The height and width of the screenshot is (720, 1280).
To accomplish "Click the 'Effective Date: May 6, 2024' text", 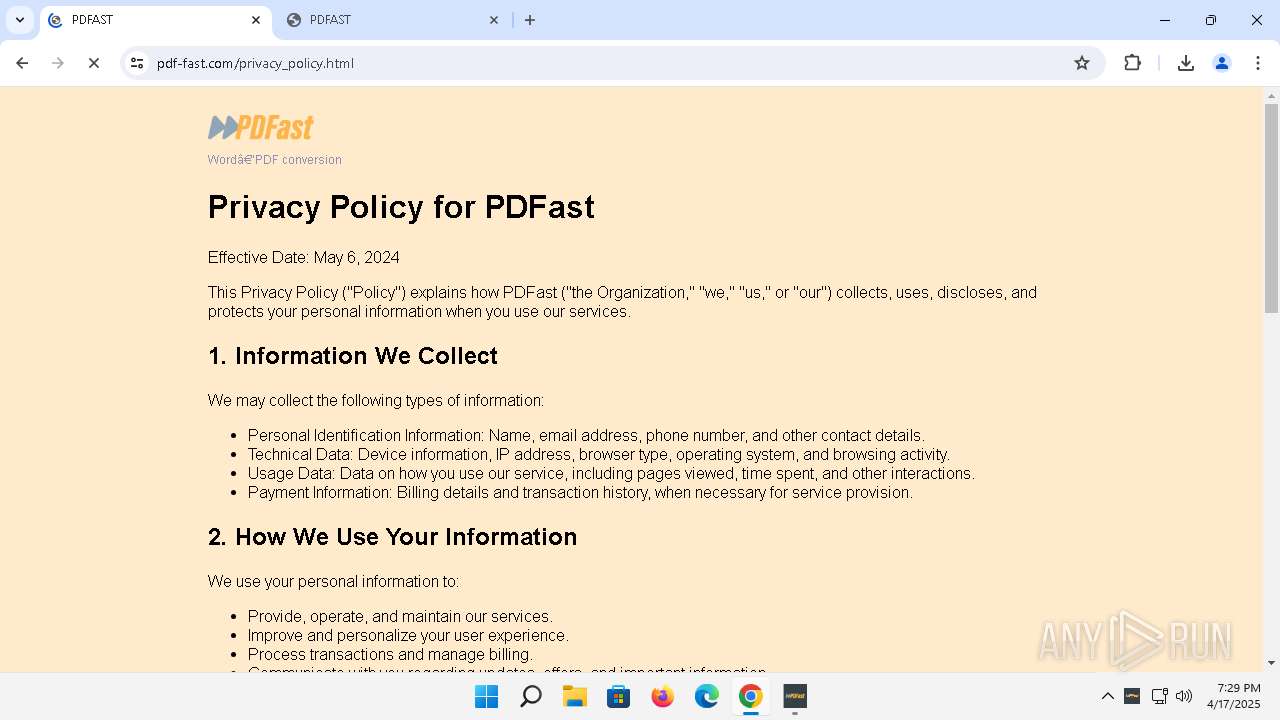I will pos(304,257).
